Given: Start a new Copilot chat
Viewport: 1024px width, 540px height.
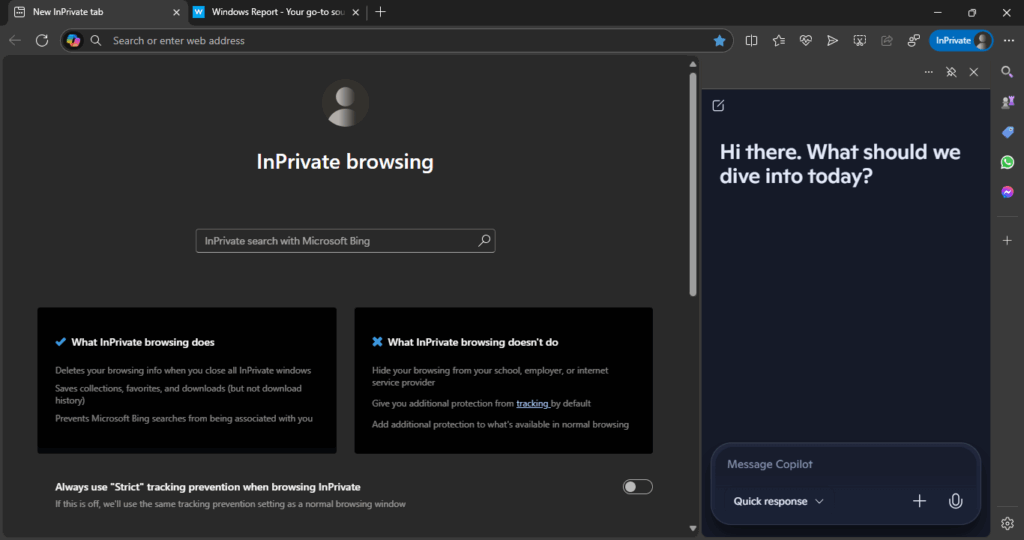Looking at the screenshot, I should (718, 105).
